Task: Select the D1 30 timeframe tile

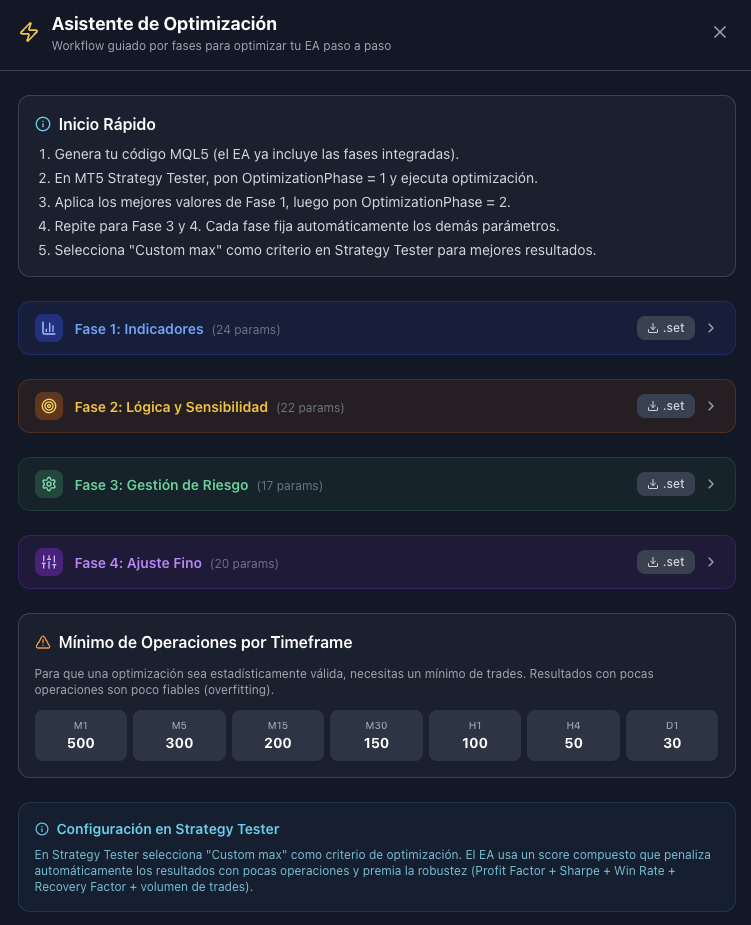Action: pyautogui.click(x=672, y=735)
